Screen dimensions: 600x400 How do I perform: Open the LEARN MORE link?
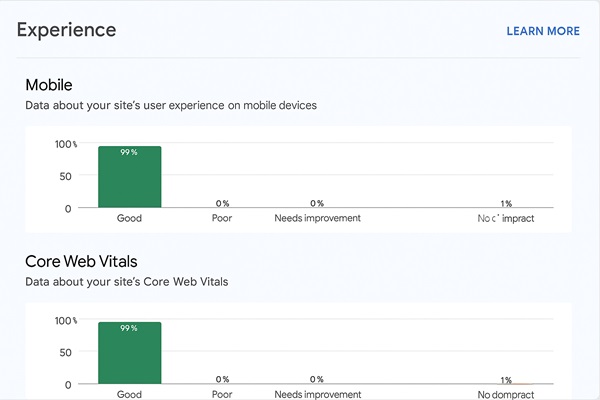pos(542,31)
